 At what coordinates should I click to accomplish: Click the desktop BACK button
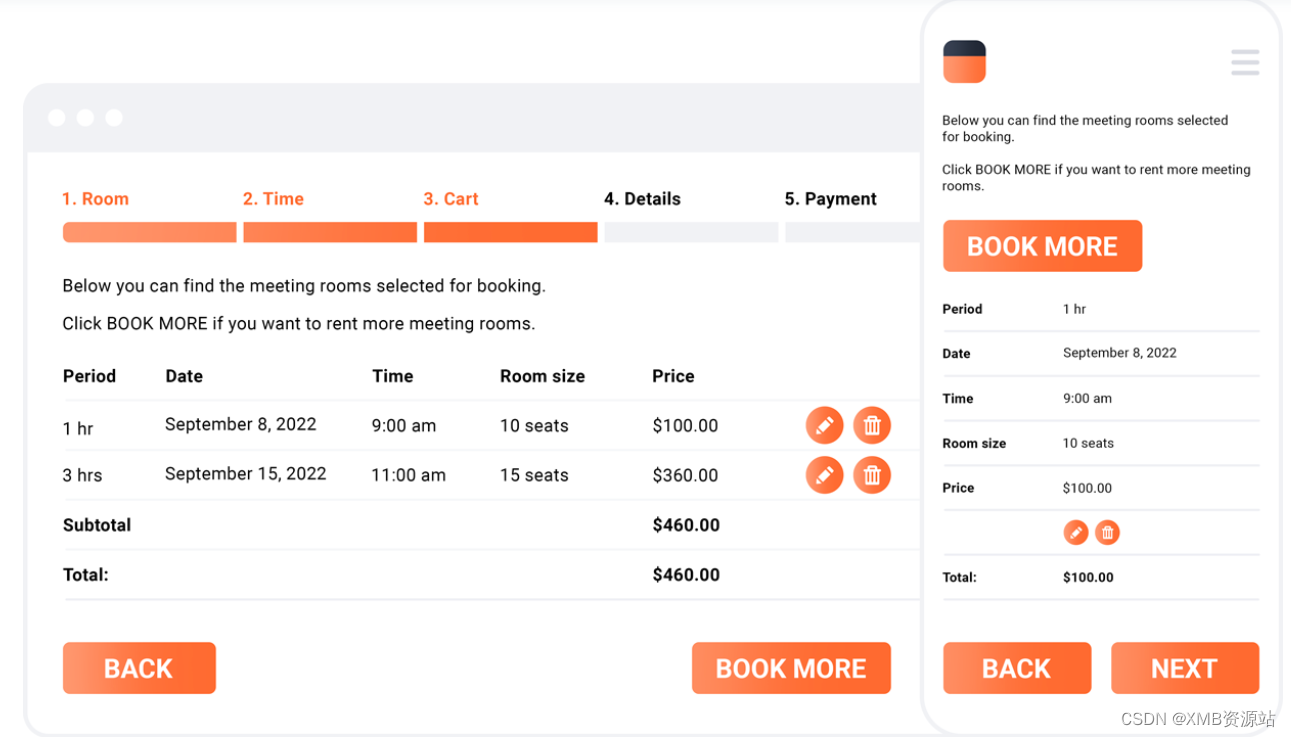click(139, 668)
